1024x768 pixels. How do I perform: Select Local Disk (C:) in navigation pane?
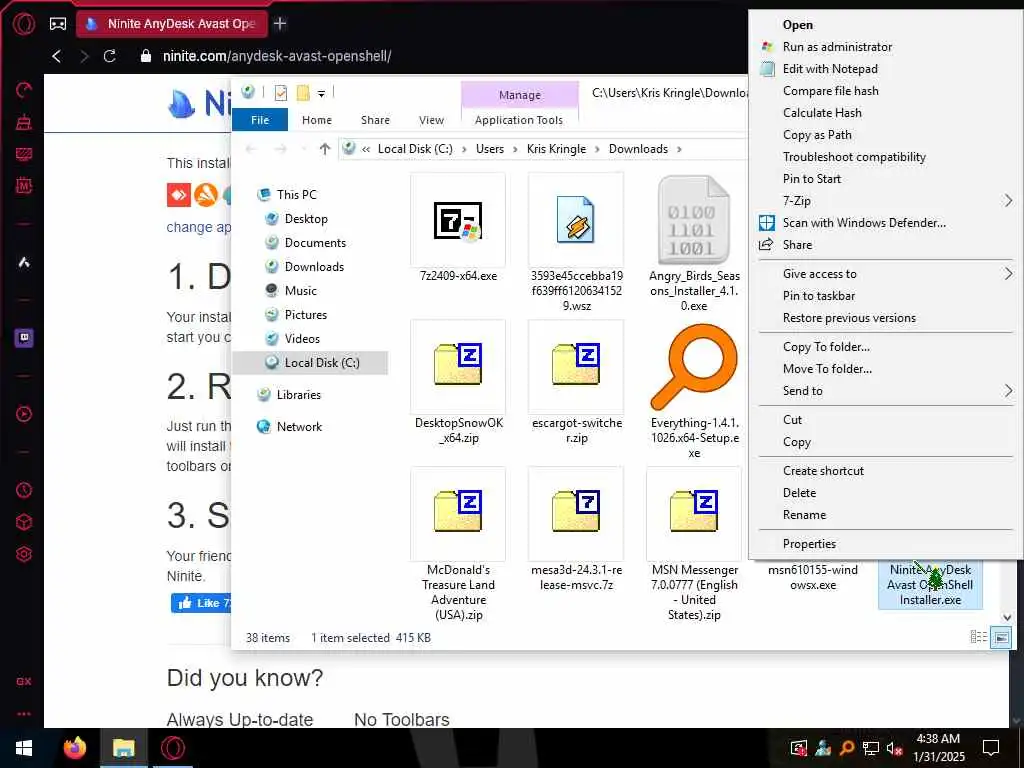(311, 362)
